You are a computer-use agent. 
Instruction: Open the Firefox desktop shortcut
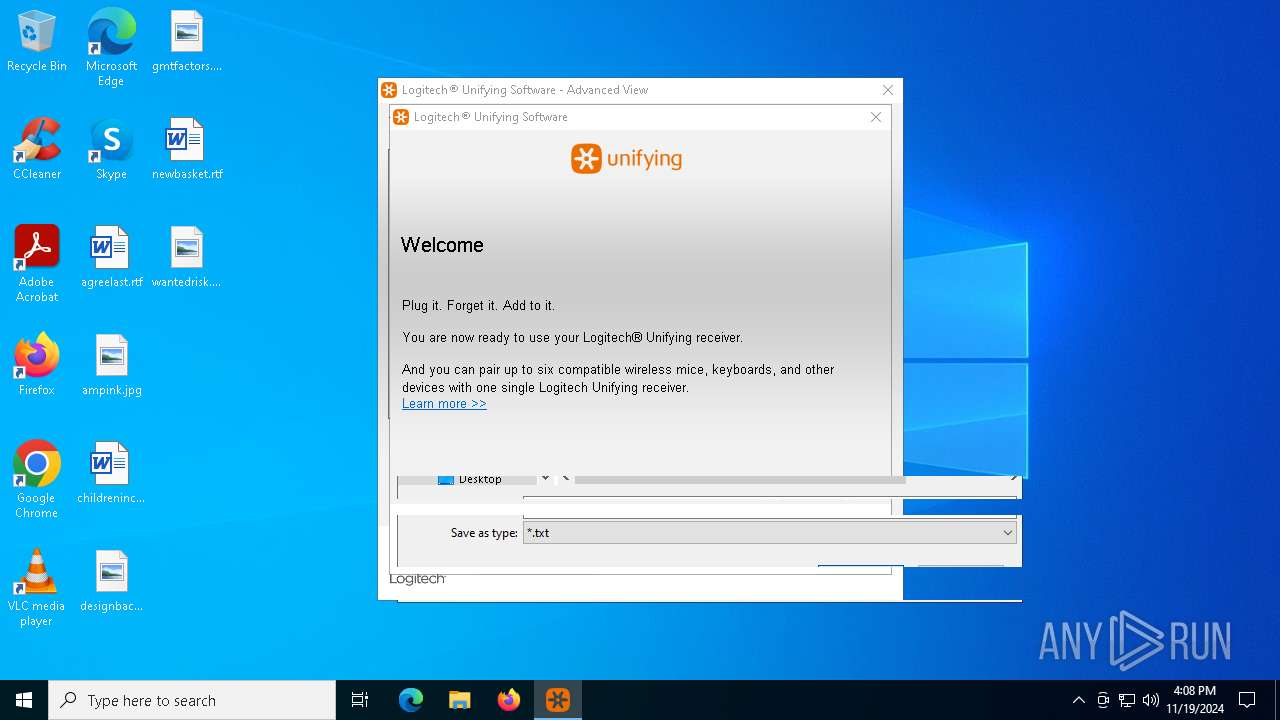point(37,366)
